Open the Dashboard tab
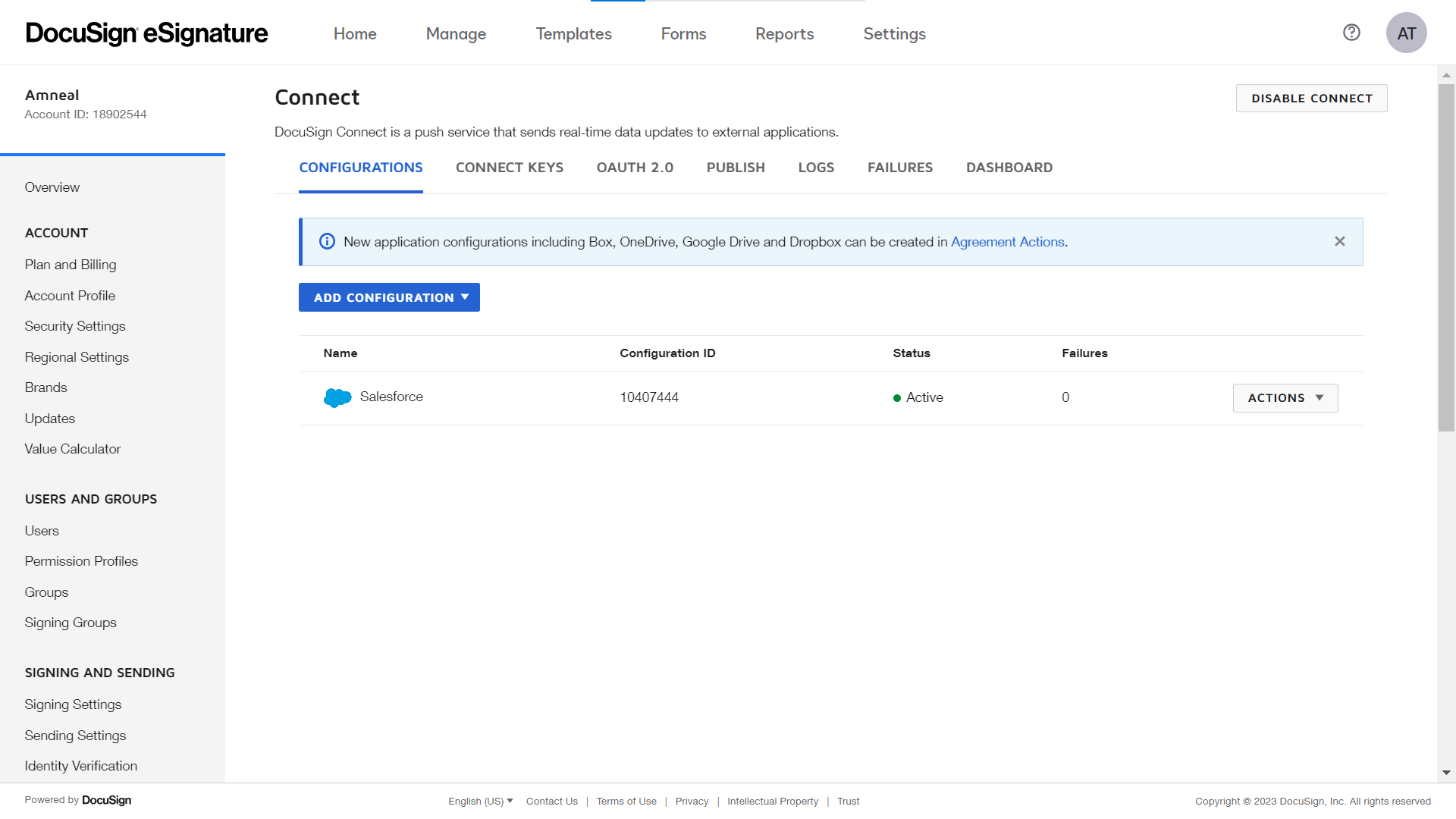1456x819 pixels. (x=1009, y=168)
